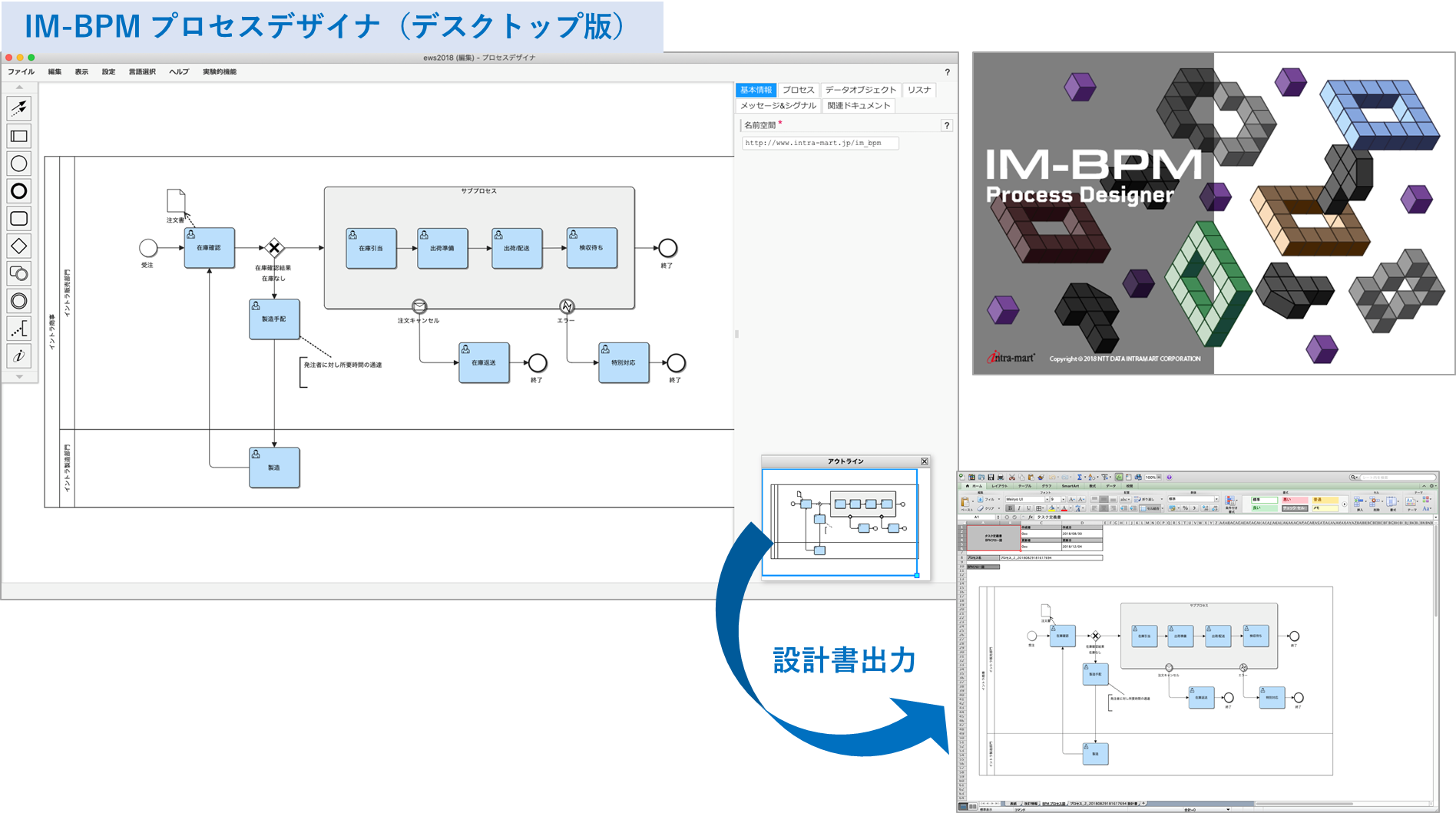Screen dimensions: 1456x813
Task: Switch to the プロセス tab
Action: [798, 90]
